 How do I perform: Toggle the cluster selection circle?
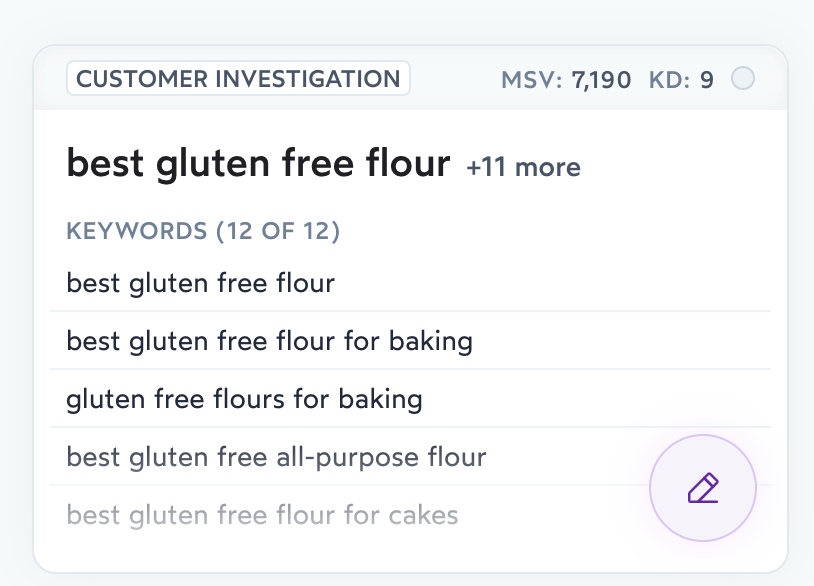743,78
